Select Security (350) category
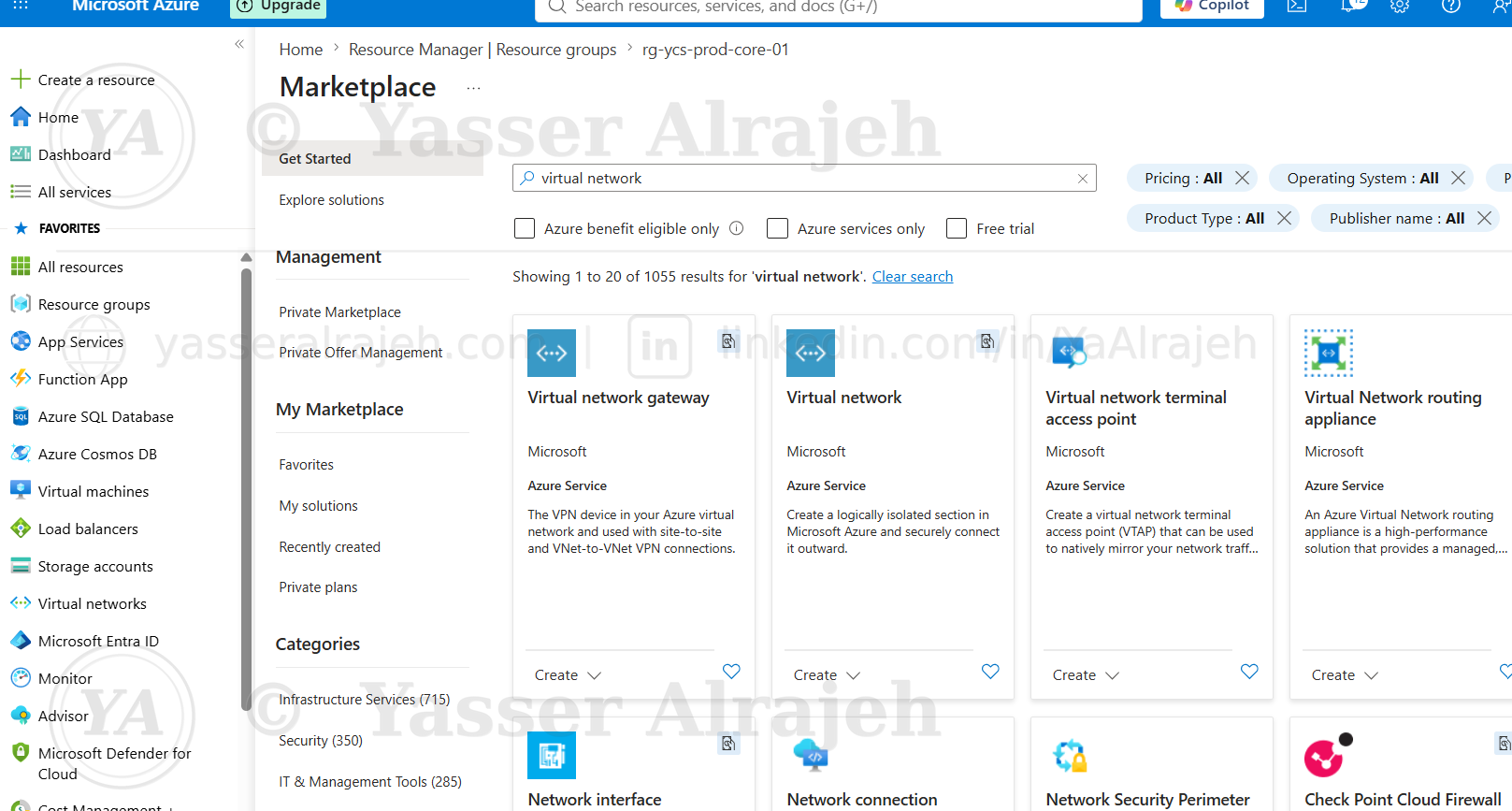 click(321, 741)
